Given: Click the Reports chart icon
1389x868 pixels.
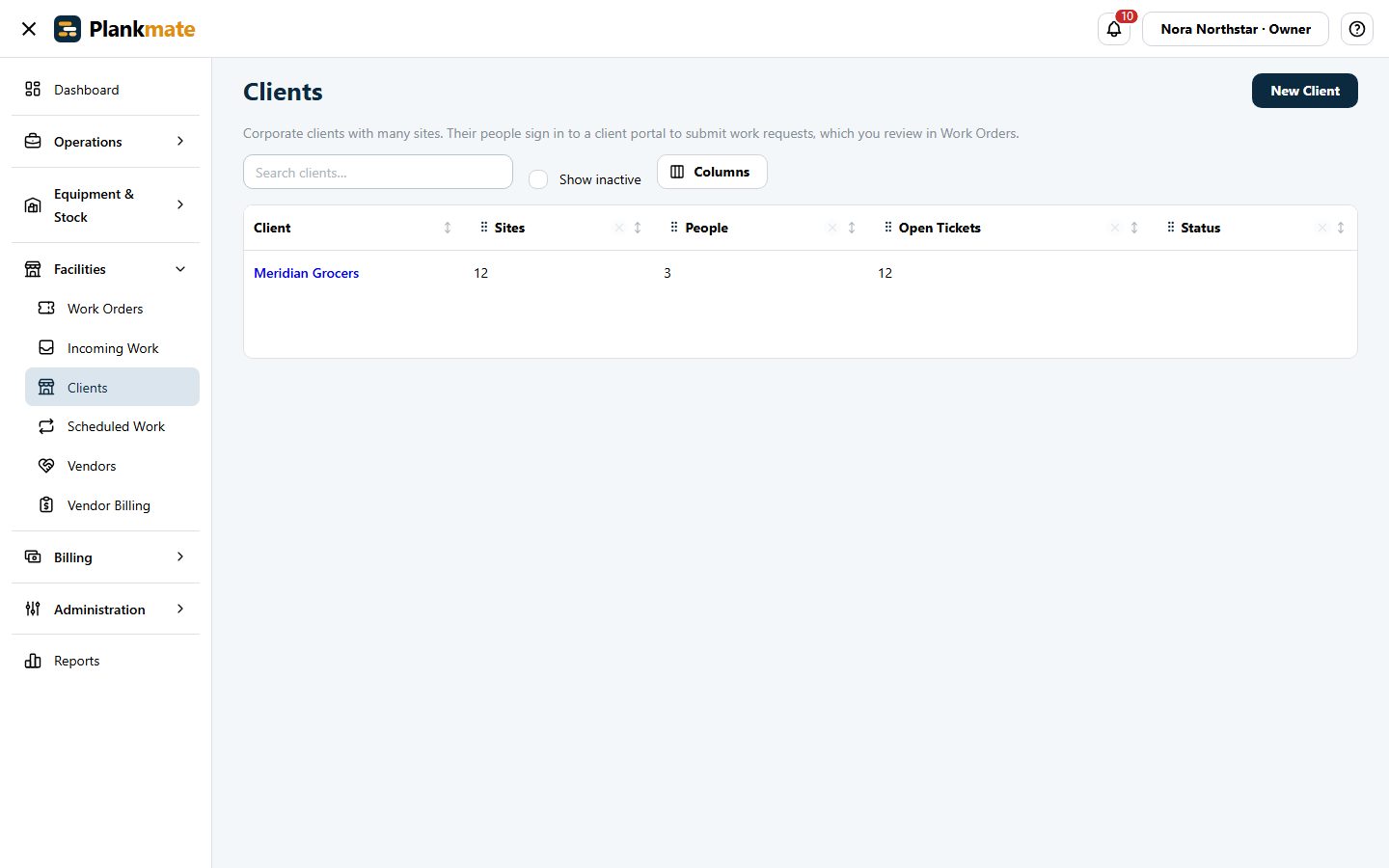Looking at the screenshot, I should click(33, 661).
